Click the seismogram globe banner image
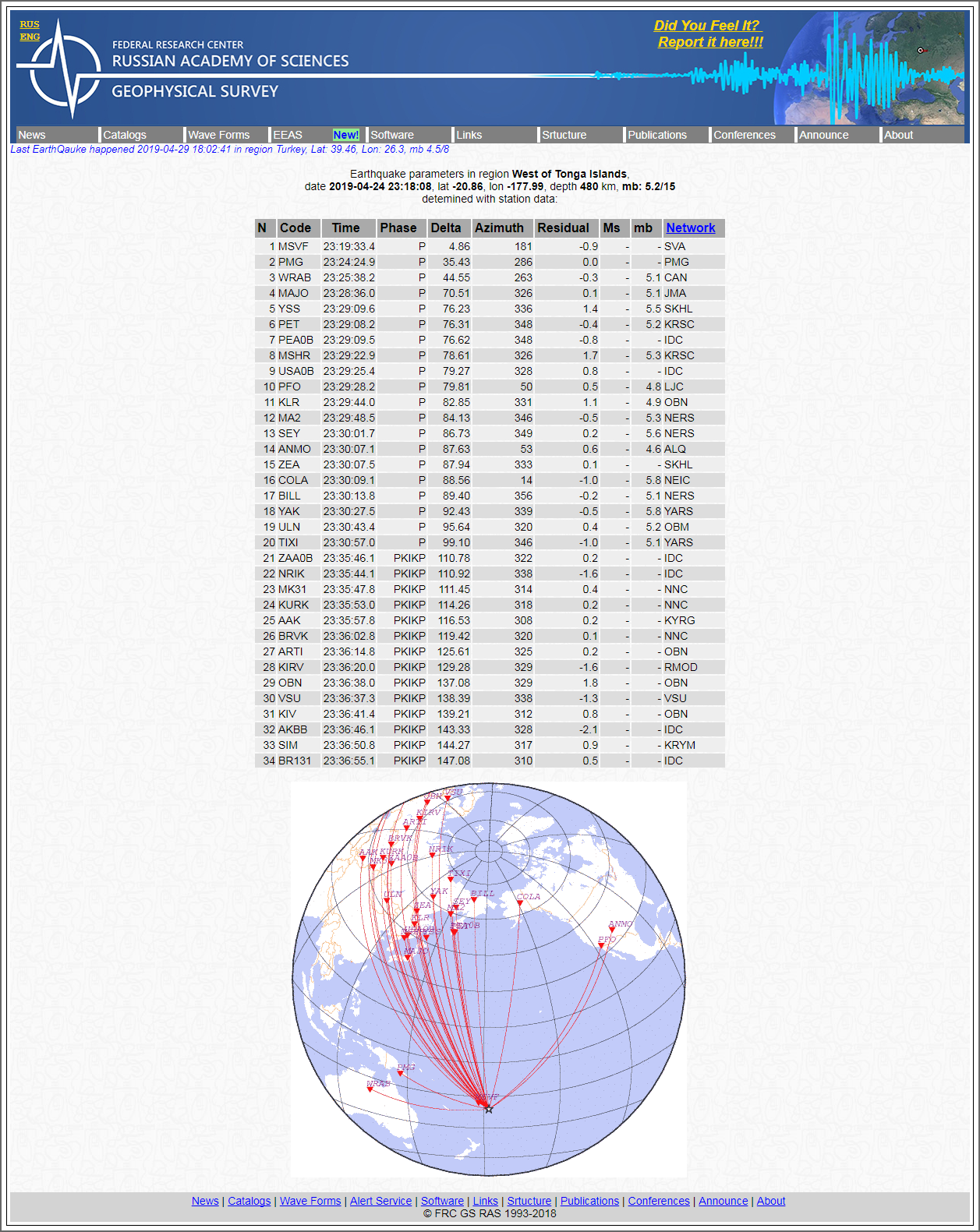 pyautogui.click(x=869, y=68)
